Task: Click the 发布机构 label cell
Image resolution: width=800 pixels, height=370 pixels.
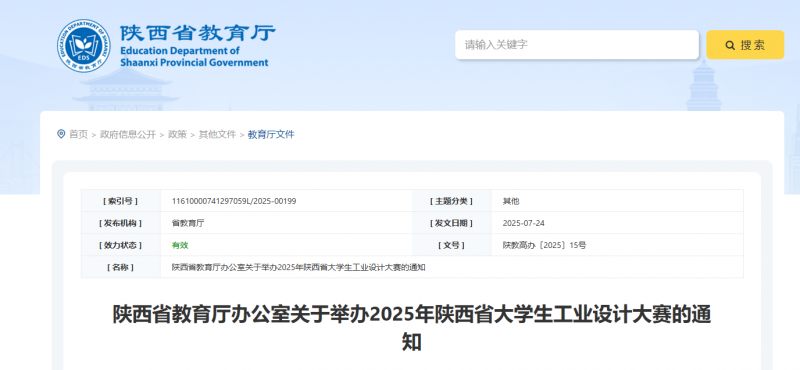Action: [x=121, y=223]
